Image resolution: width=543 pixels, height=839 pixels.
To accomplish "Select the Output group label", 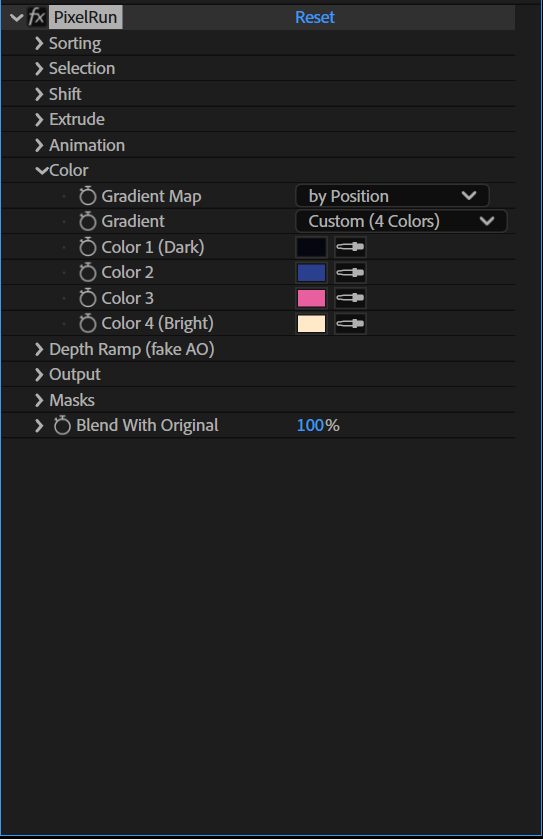I will tap(75, 375).
